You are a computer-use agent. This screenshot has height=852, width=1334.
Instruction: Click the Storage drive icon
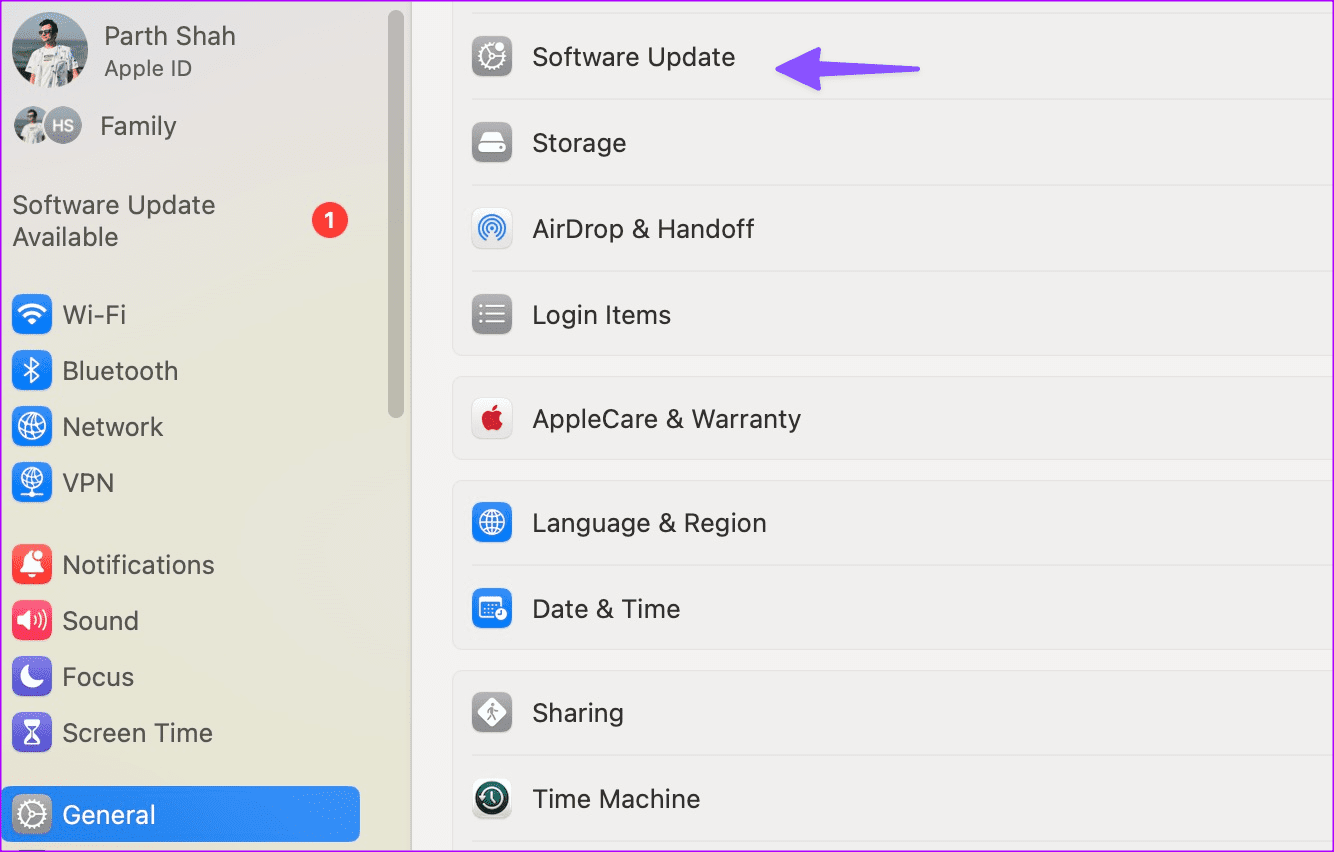pyautogui.click(x=491, y=143)
